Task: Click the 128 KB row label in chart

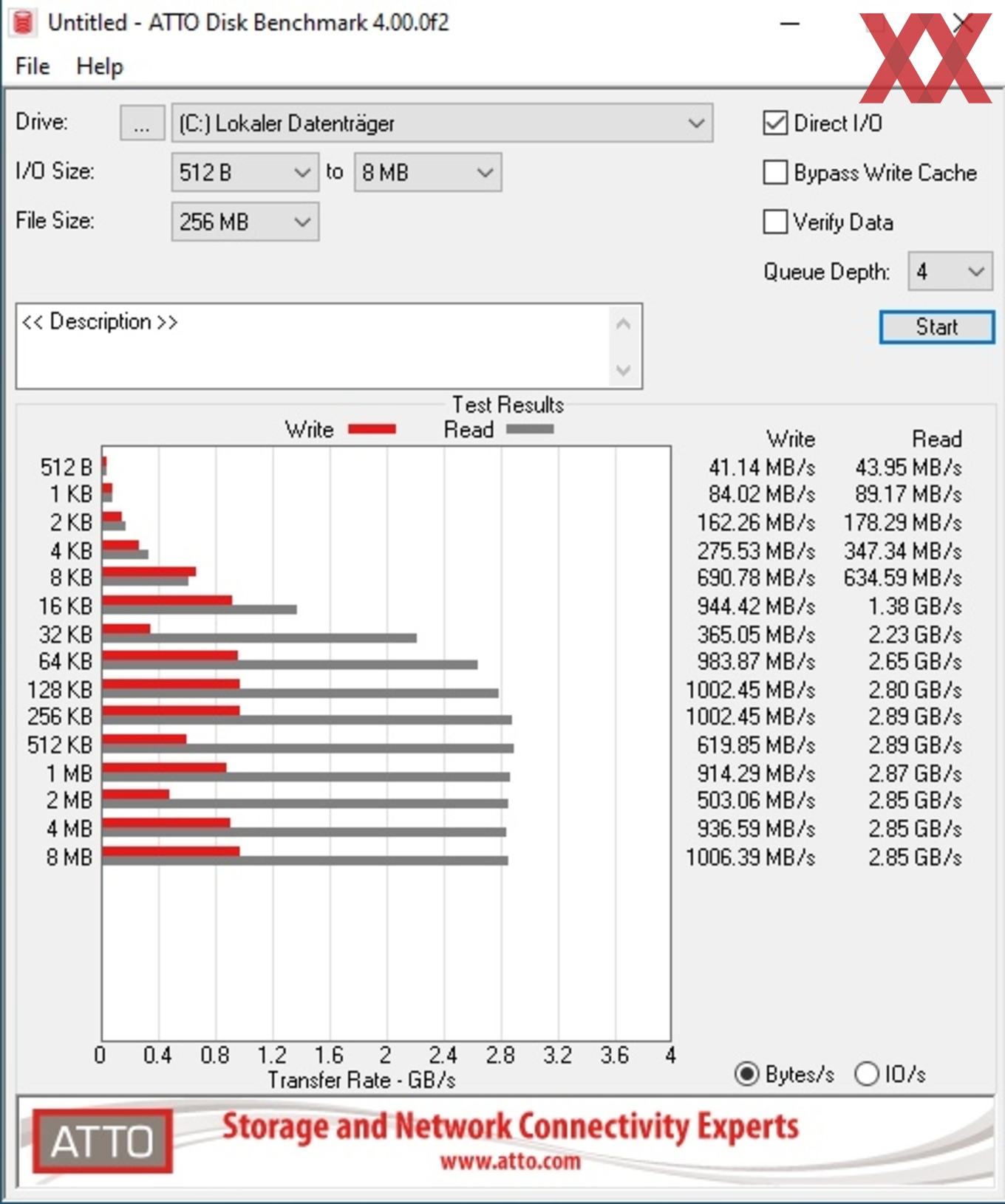Action: coord(60,689)
